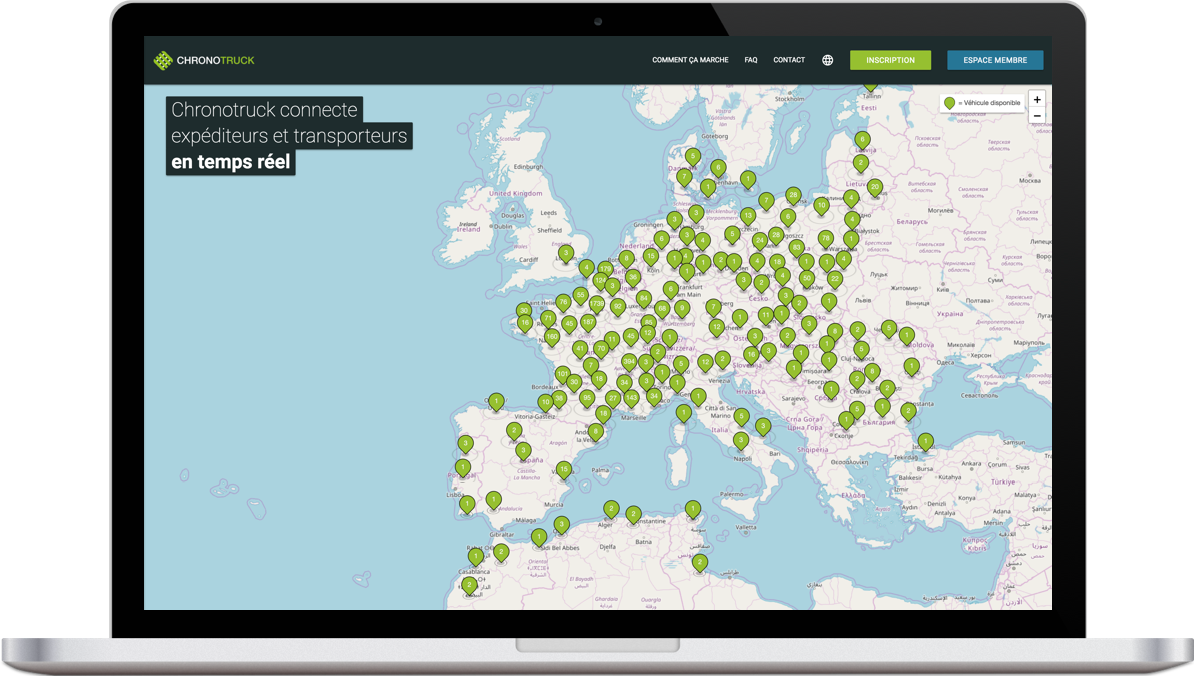Viewport: 1194px width, 676px height.
Task: Select the 1739 vehicle cluster marker
Action: click(x=596, y=303)
